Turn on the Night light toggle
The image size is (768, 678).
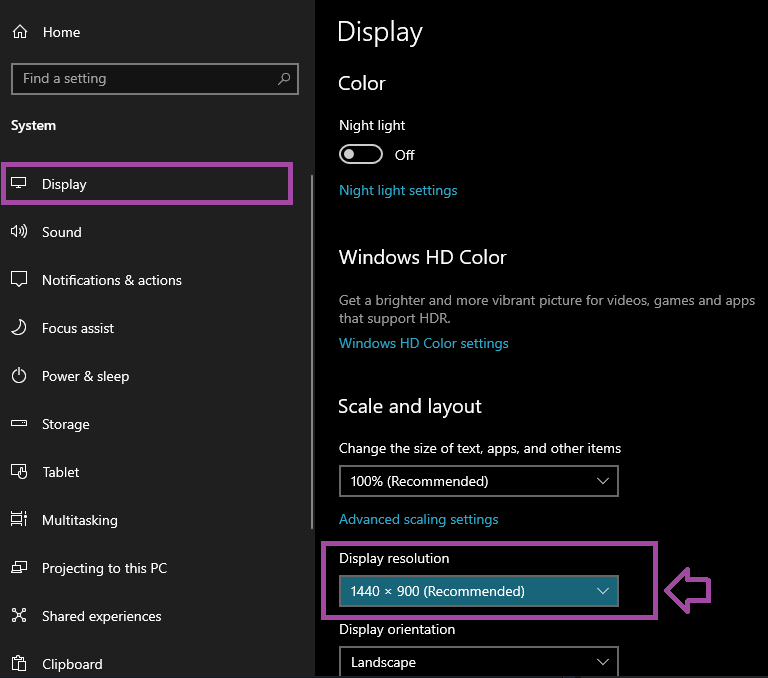(x=361, y=154)
